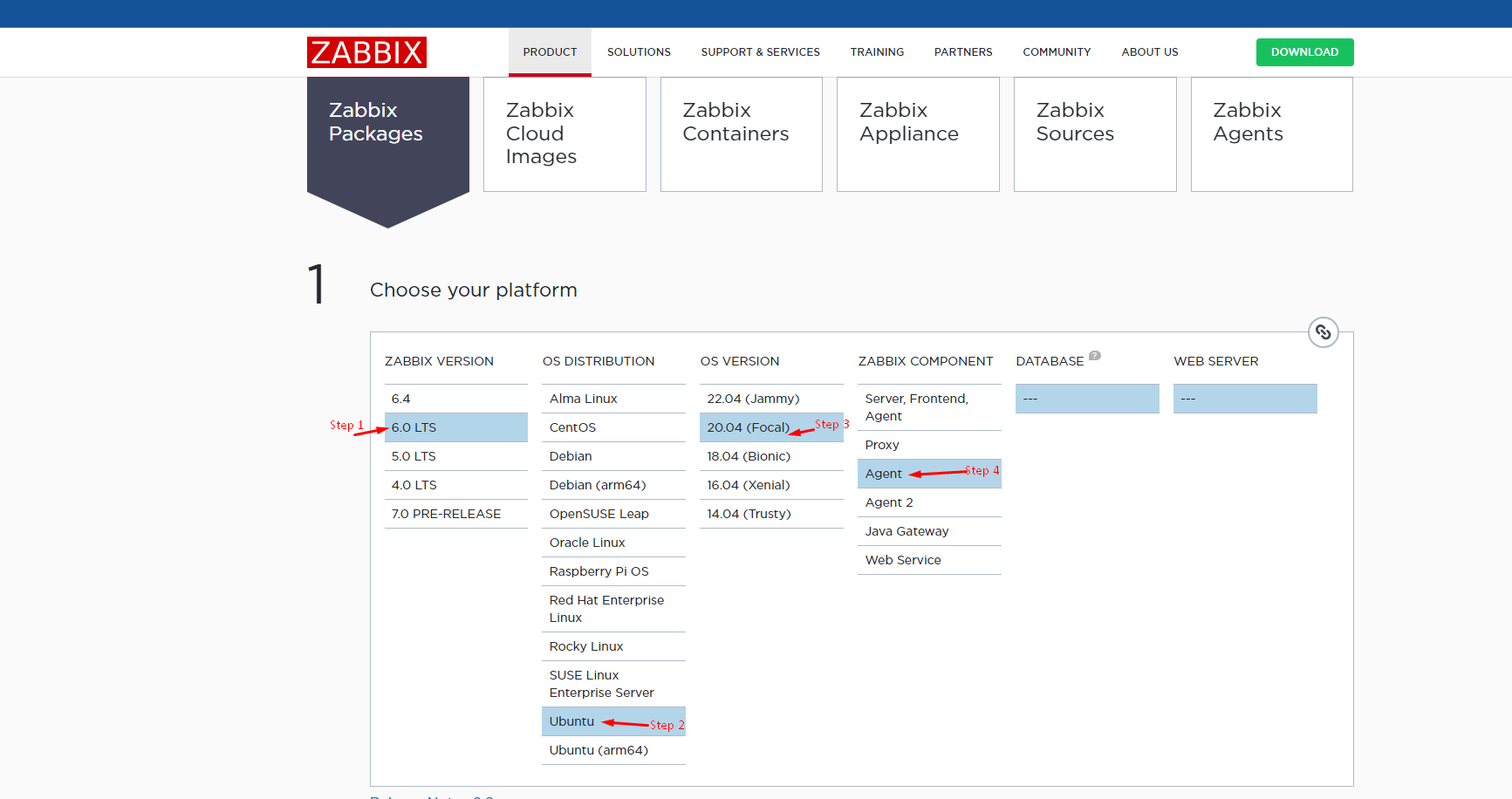Select Zabbix version 6.0 LTS
Viewport: 1512px width, 799px height.
[456, 427]
